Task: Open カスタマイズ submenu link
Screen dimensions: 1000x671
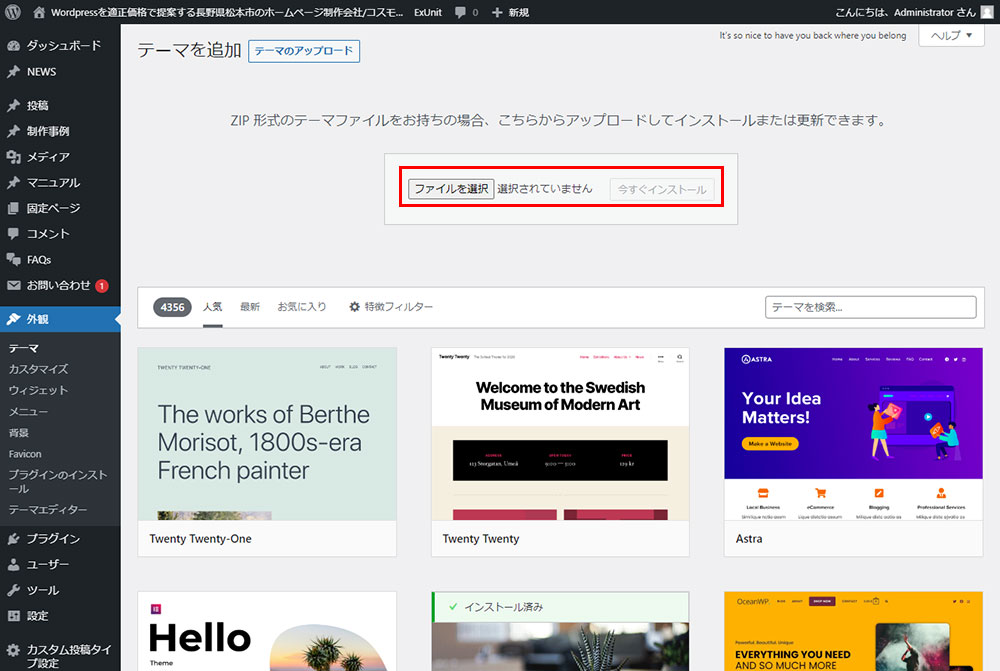Action: click(38, 369)
